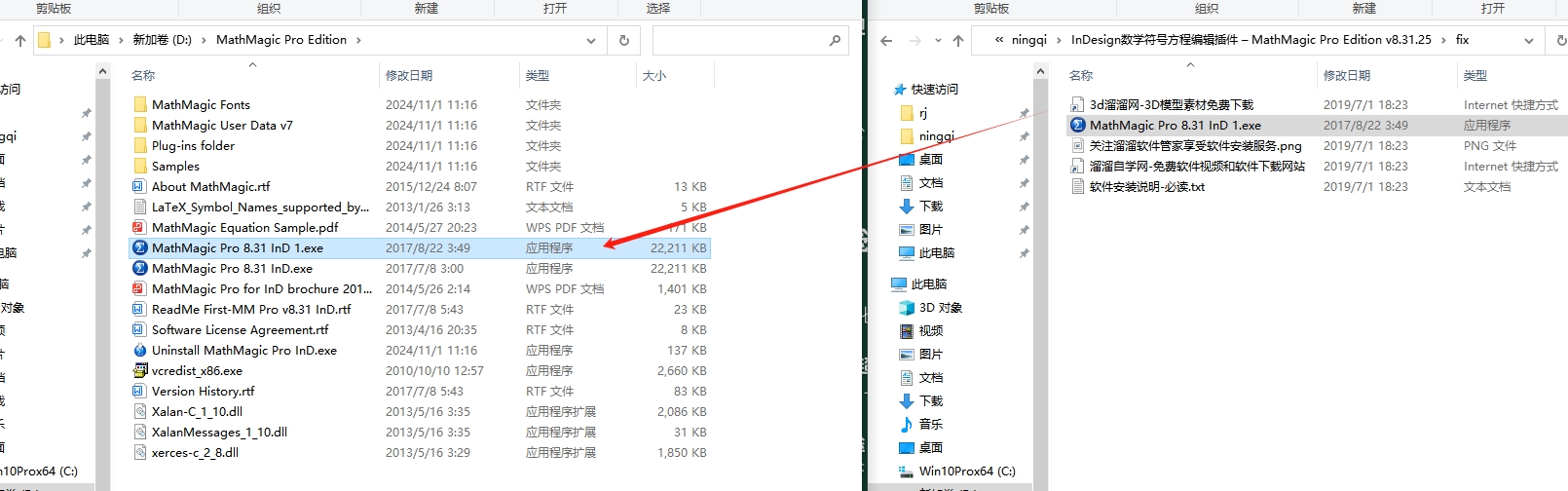Click the refresh button in left window
1568x491 pixels.
tap(624, 41)
